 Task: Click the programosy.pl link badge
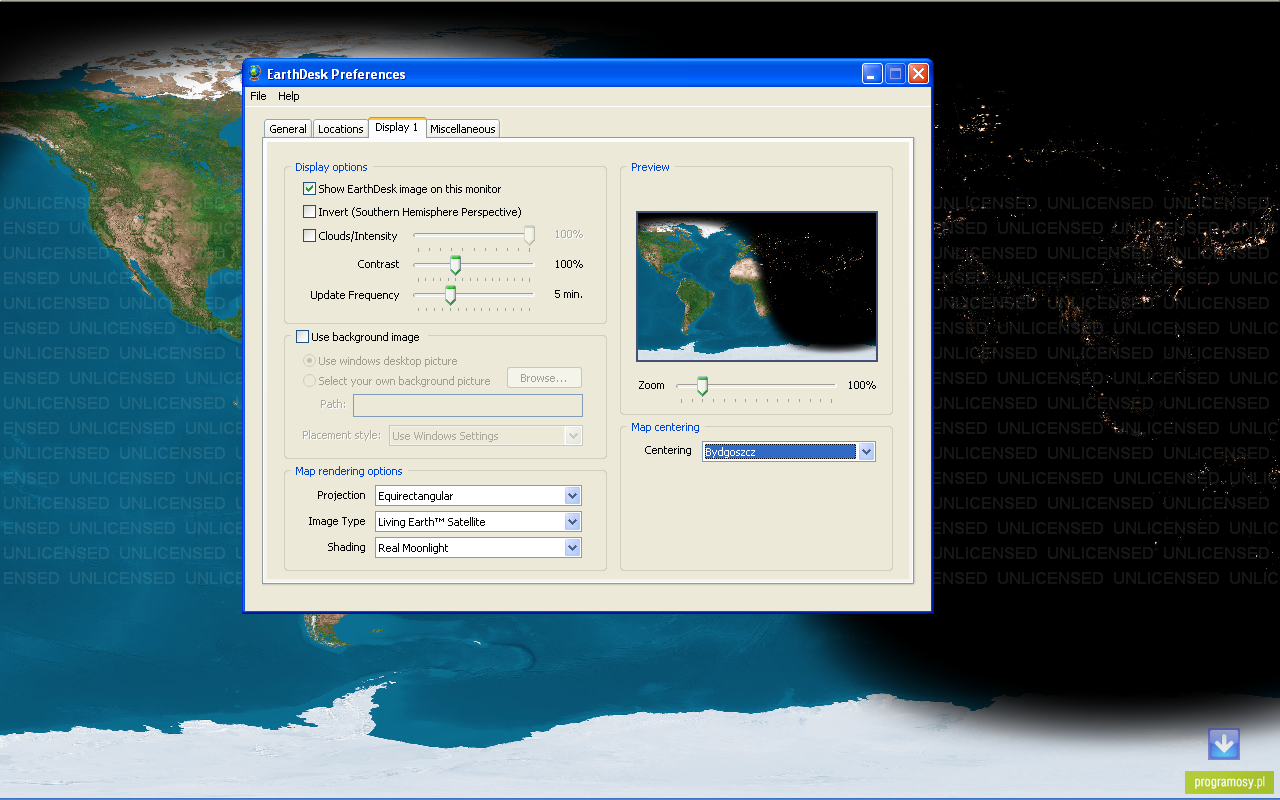(x=1229, y=782)
